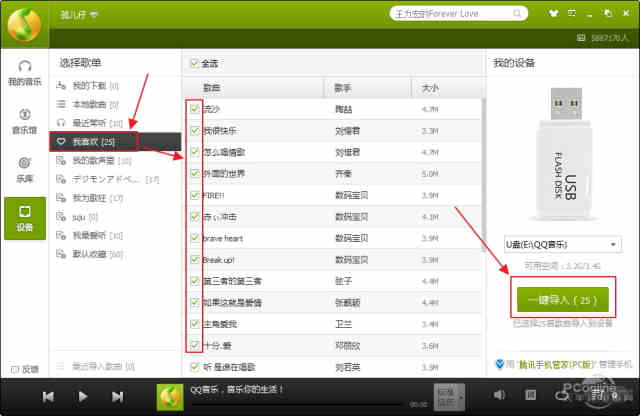The width and height of the screenshot is (640, 416).
Task: Open the 最近导入歌曲 entry at the bottom of the list
Action: coord(96,366)
